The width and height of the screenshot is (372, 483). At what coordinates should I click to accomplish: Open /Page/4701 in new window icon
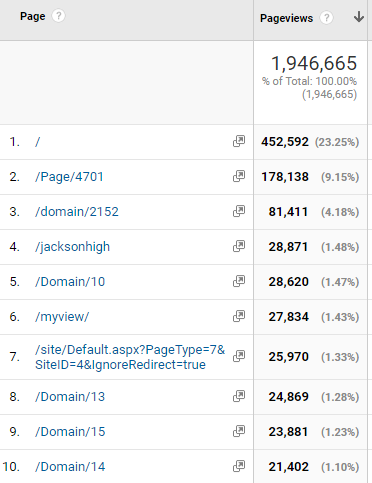[239, 176]
